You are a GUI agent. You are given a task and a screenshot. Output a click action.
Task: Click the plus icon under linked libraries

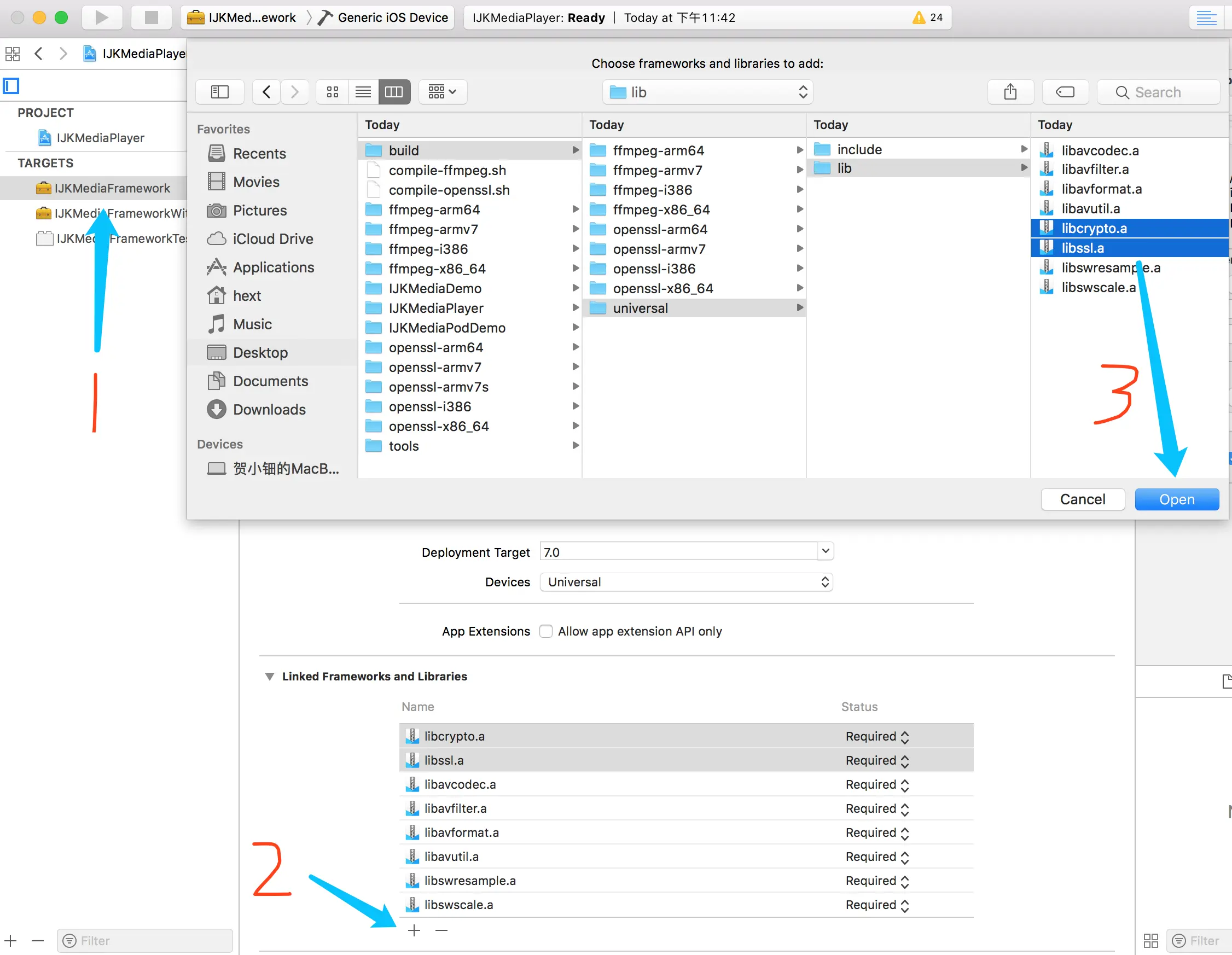[414, 930]
